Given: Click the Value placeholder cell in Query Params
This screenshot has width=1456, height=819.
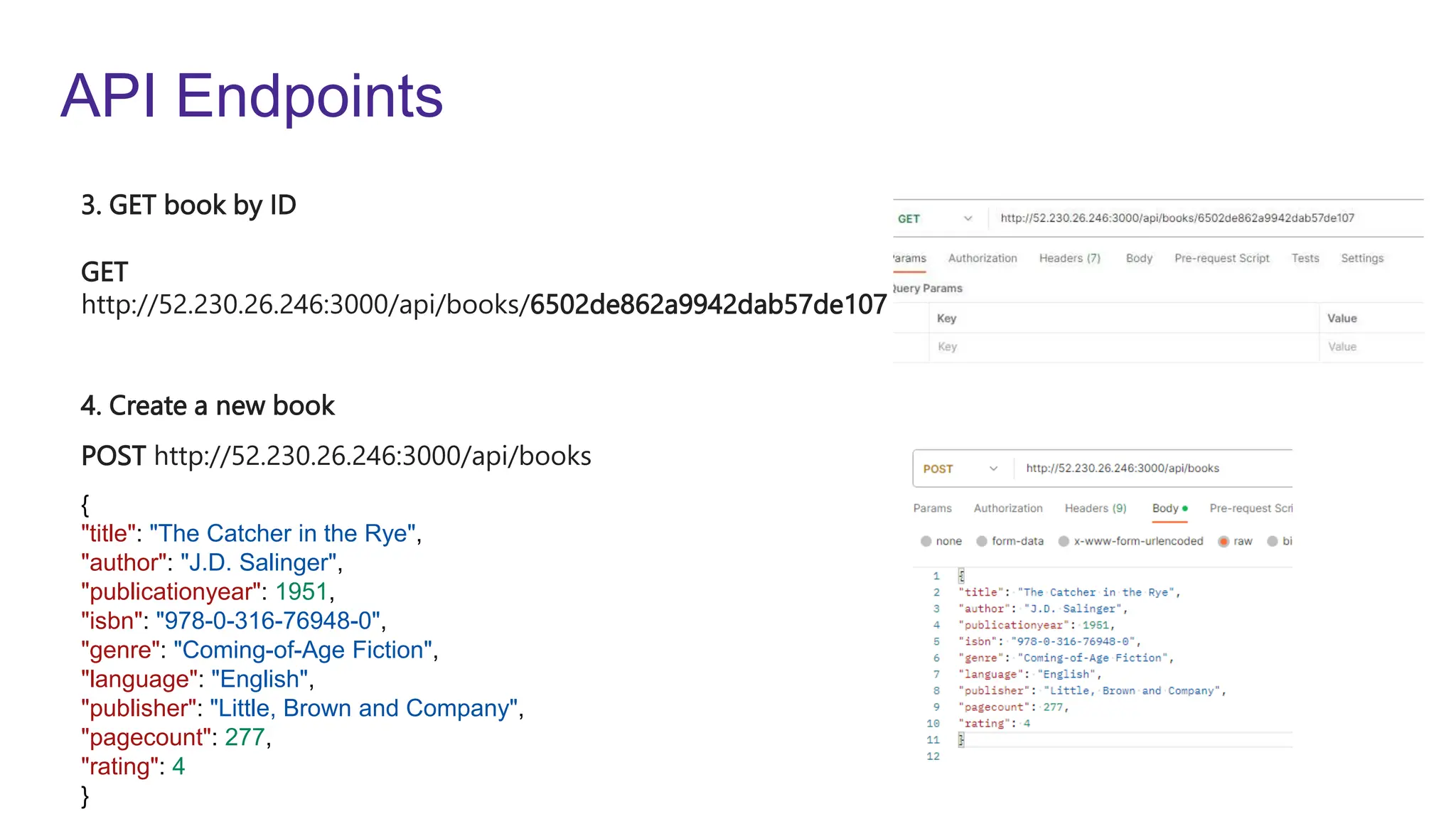Looking at the screenshot, I should [1371, 347].
